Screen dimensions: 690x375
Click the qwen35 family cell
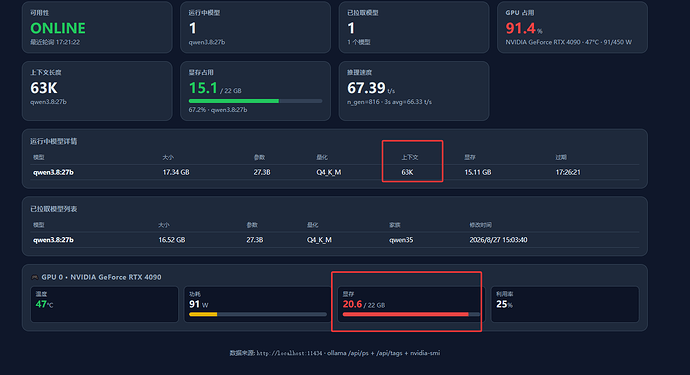click(401, 240)
